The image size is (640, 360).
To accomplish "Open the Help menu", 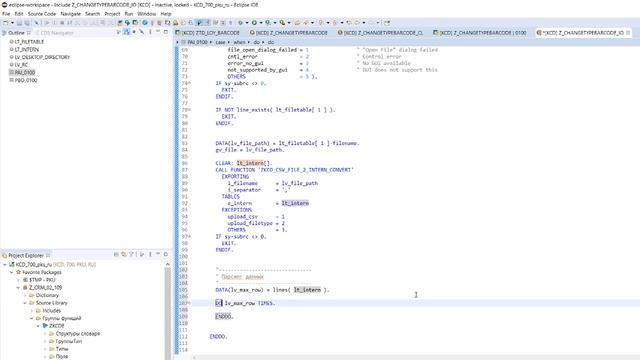I will [166, 14].
